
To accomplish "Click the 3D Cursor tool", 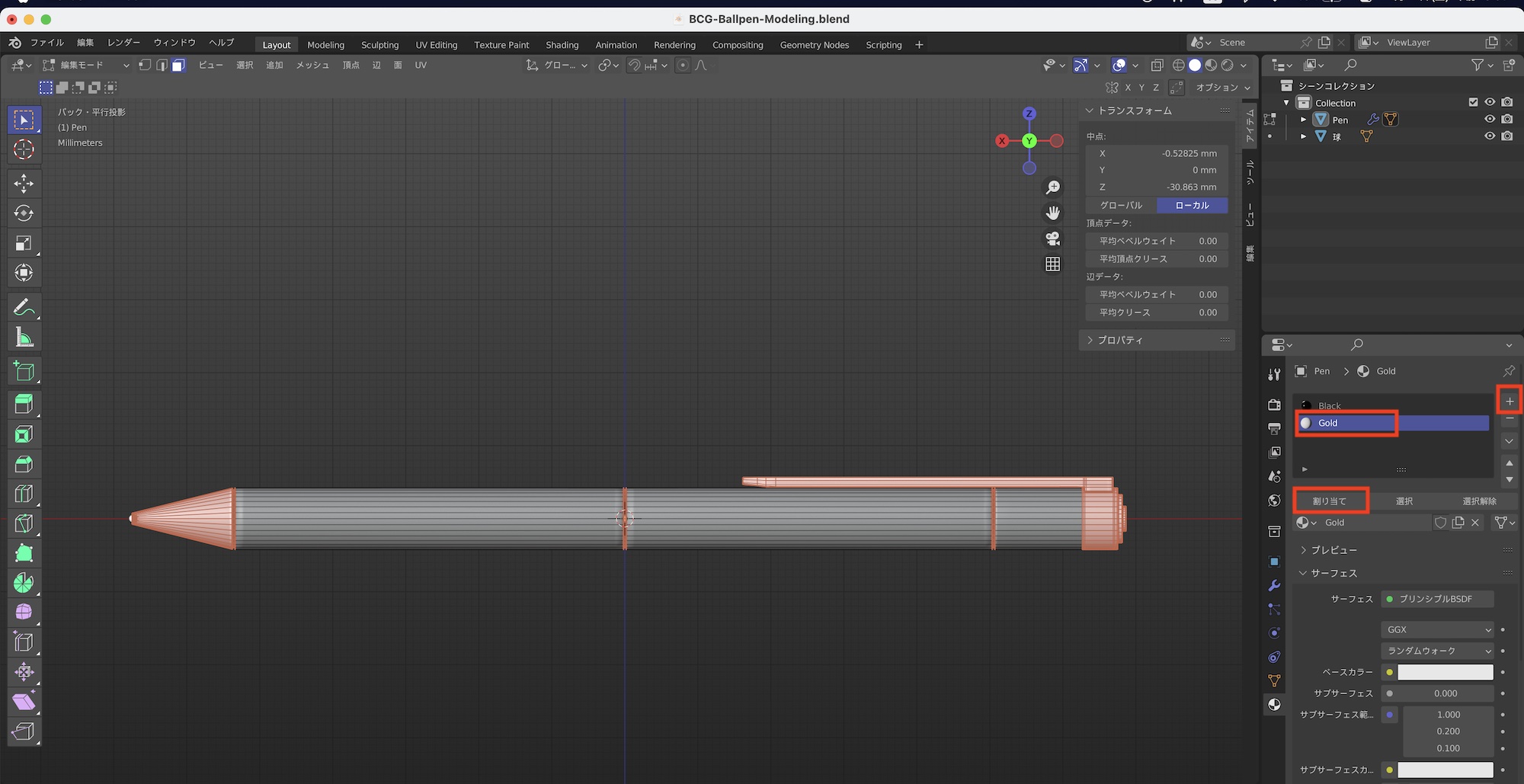I will [x=24, y=149].
